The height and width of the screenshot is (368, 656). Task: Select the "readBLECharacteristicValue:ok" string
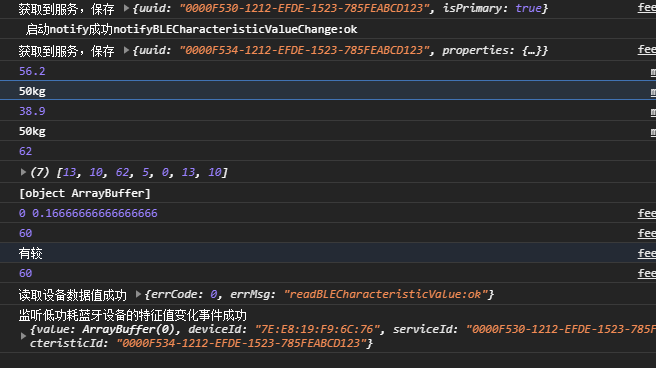(385, 294)
